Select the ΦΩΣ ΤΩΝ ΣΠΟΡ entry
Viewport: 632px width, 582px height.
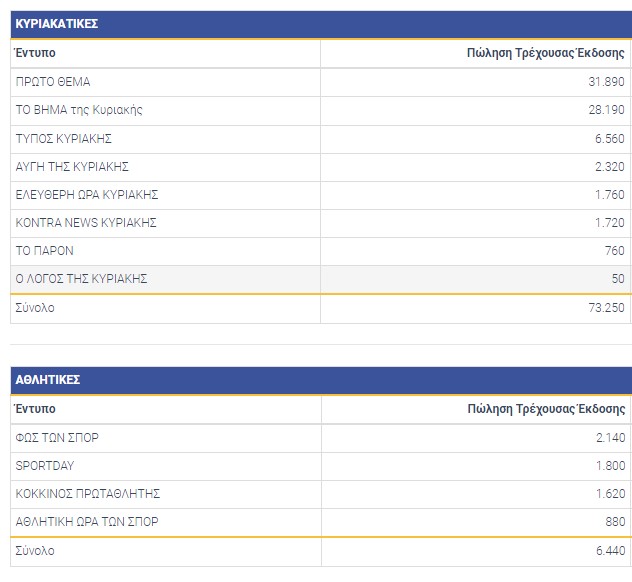tap(57, 437)
